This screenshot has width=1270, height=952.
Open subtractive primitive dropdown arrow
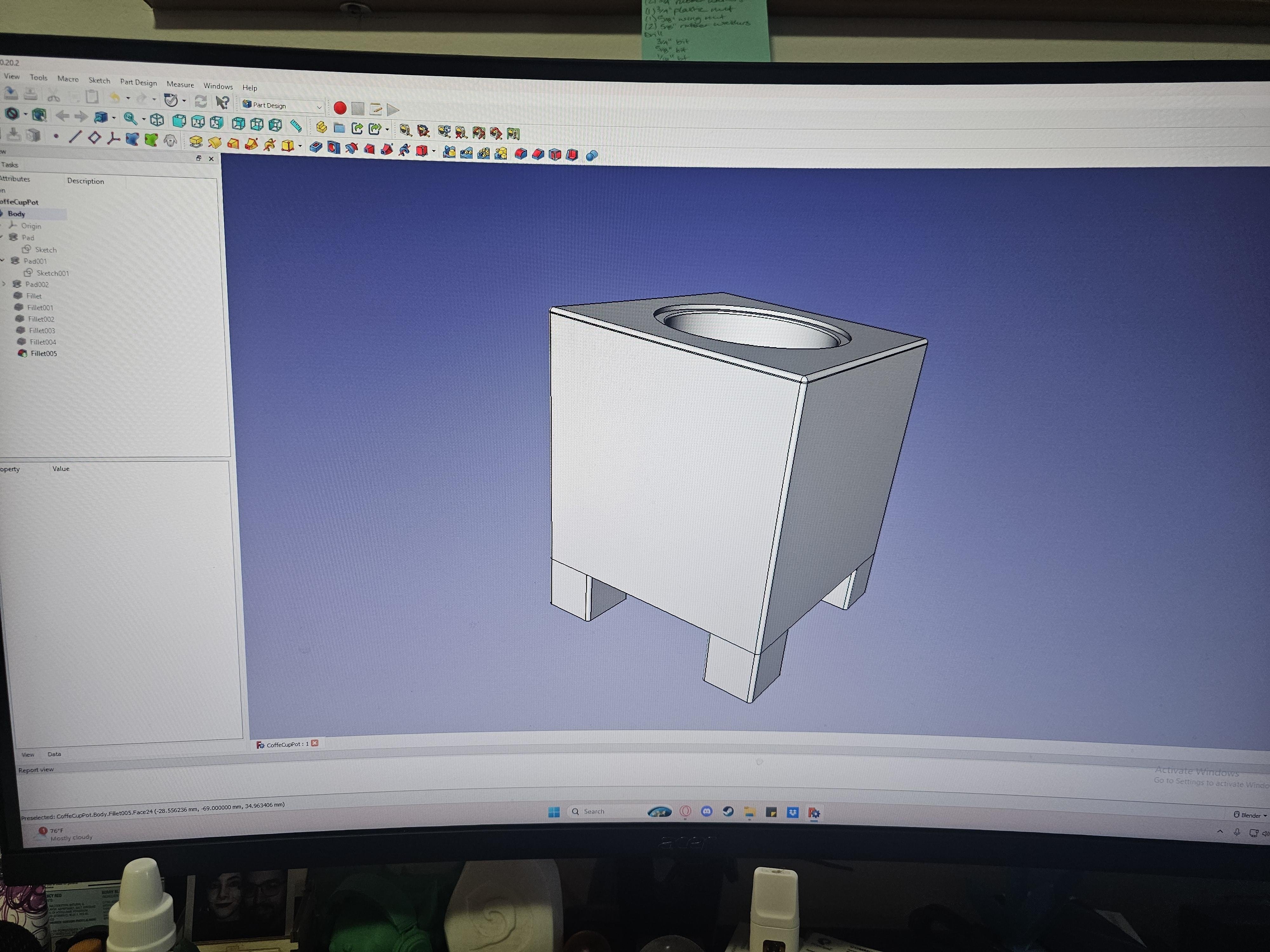coord(433,151)
